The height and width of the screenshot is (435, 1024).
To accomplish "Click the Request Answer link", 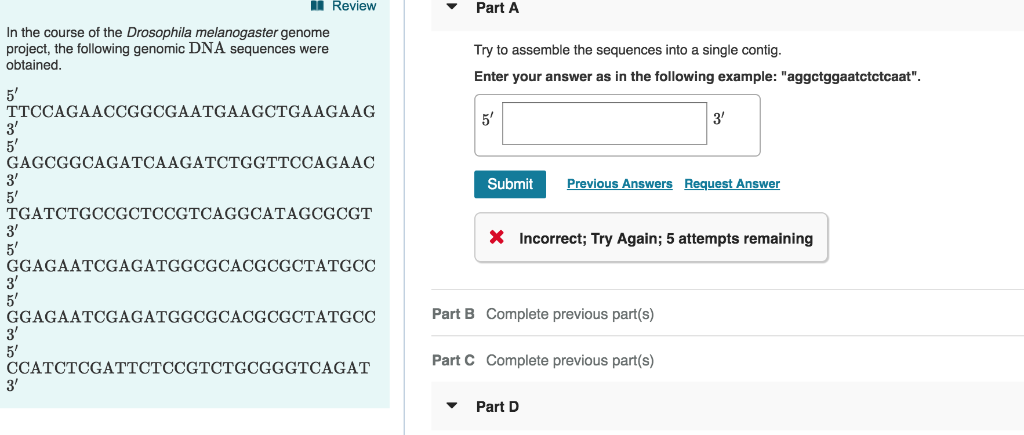I will 732,184.
